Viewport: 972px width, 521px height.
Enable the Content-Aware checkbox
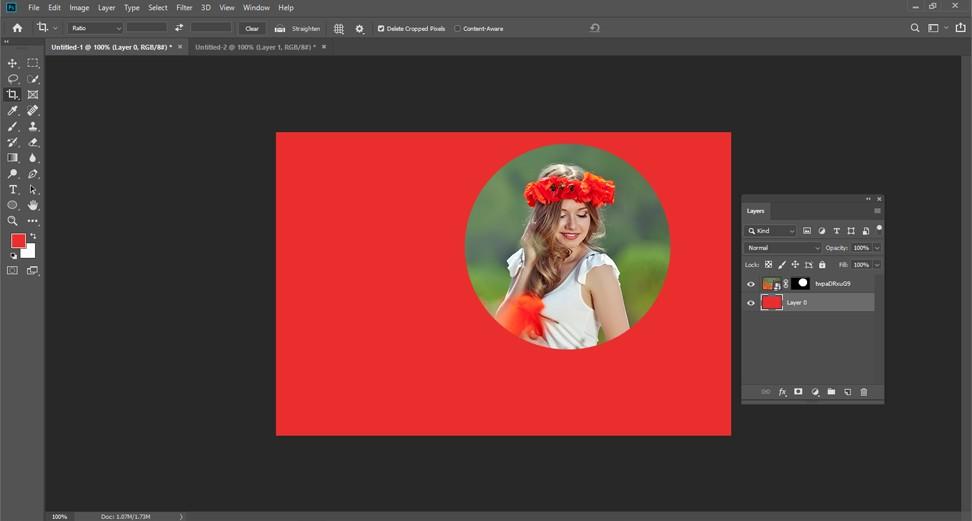[457, 29]
